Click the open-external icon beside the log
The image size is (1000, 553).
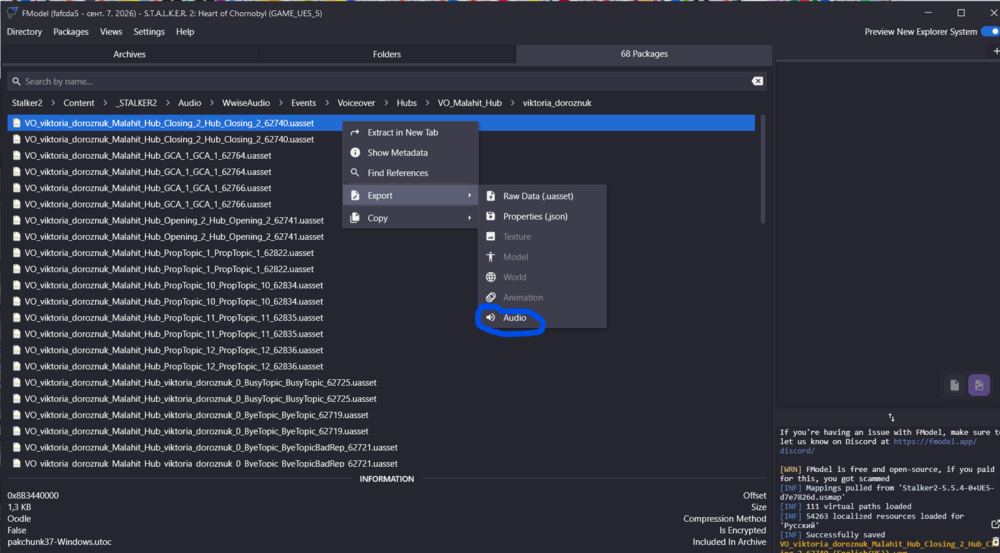pyautogui.click(x=995, y=524)
